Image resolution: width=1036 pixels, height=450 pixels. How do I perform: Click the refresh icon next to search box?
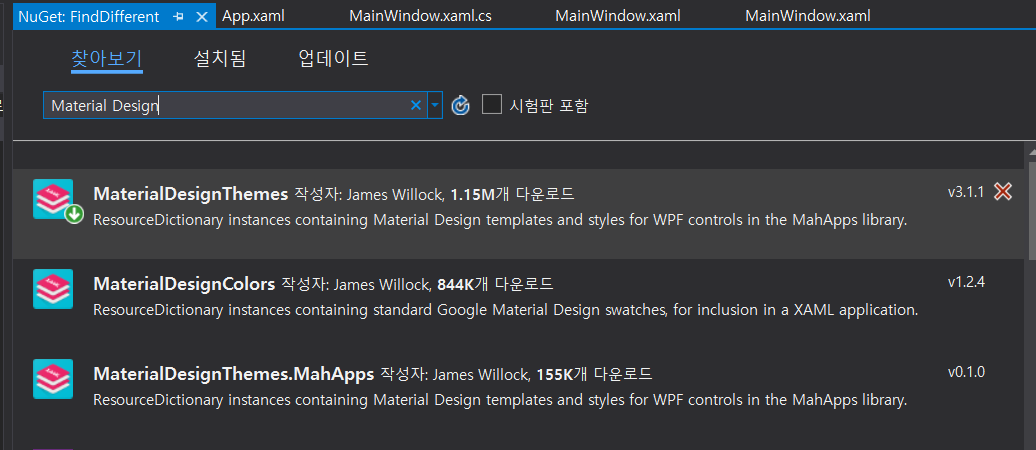click(x=461, y=105)
